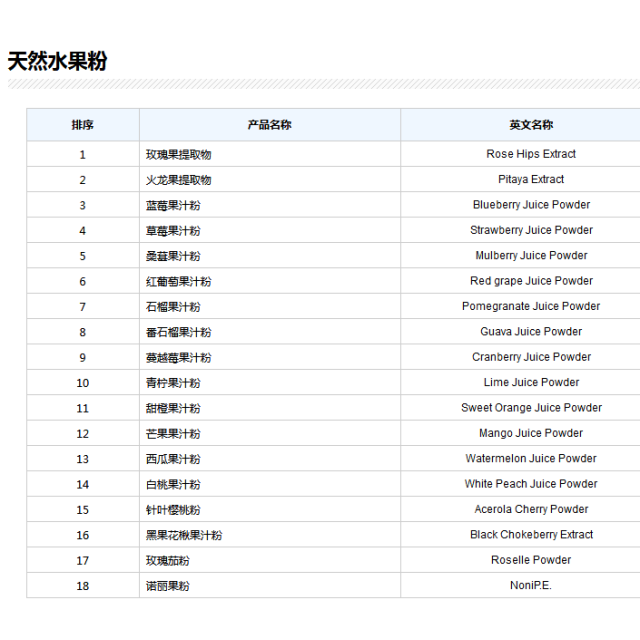Select the 英文名称 column header
Image resolution: width=640 pixels, height=640 pixels.
(531, 125)
